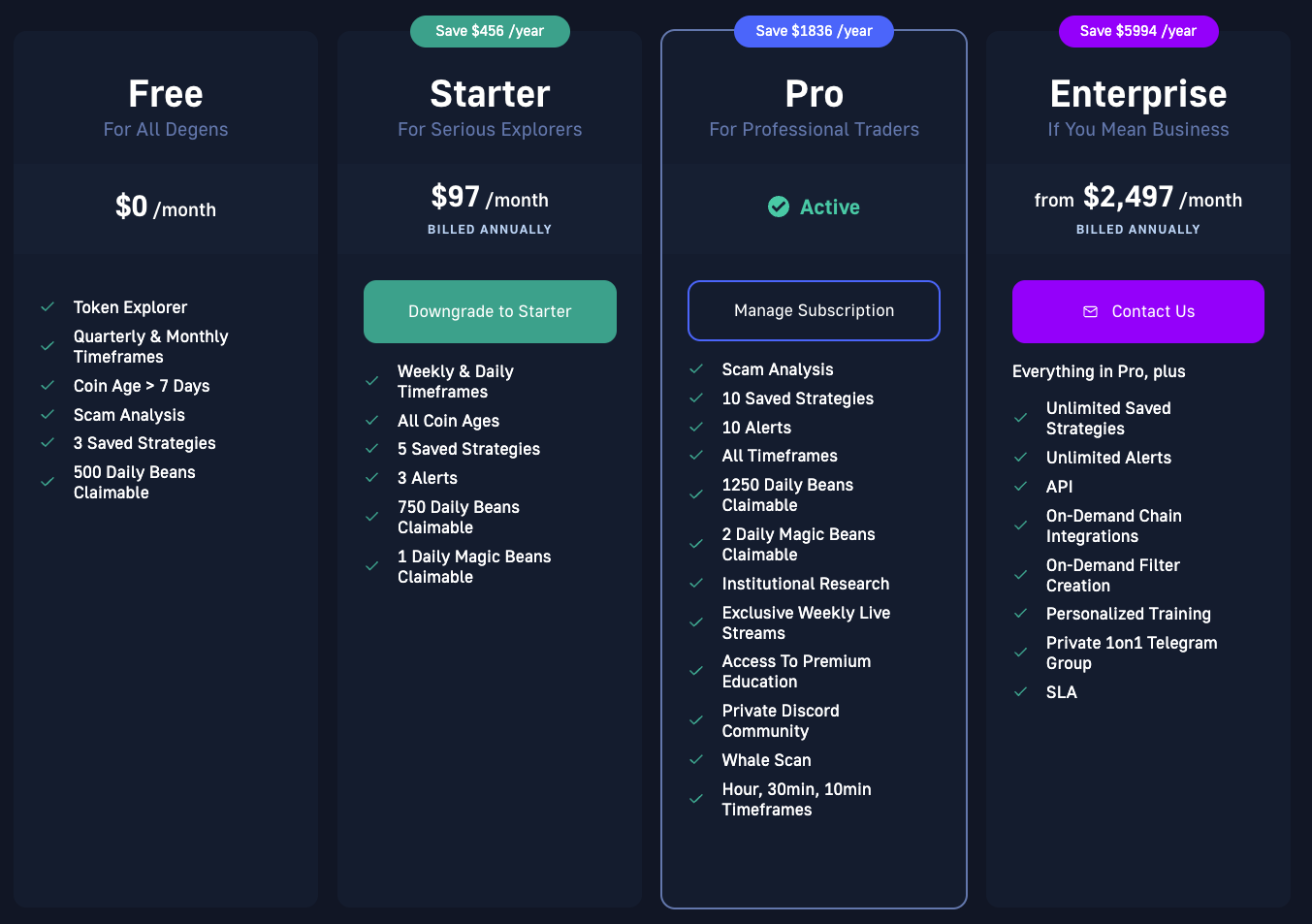
Task: Click the checkmark beside All Coin Ages
Action: coord(371,421)
